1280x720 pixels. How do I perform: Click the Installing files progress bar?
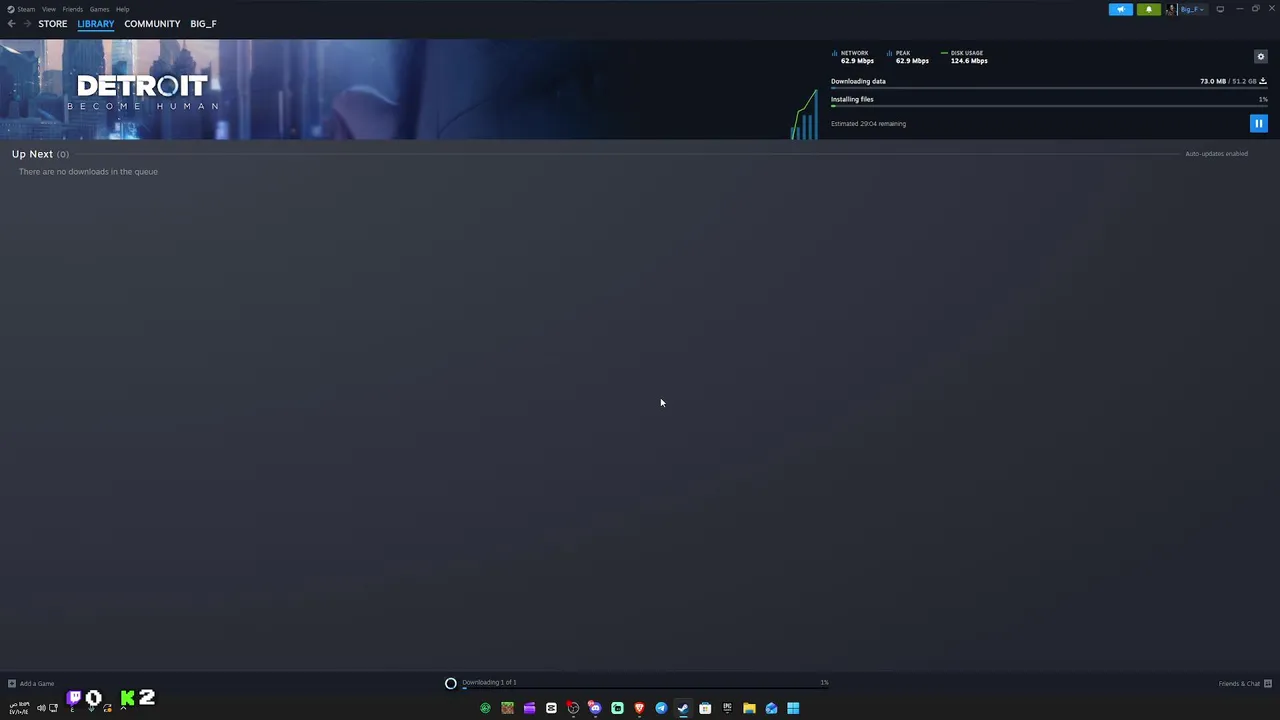1049,106
